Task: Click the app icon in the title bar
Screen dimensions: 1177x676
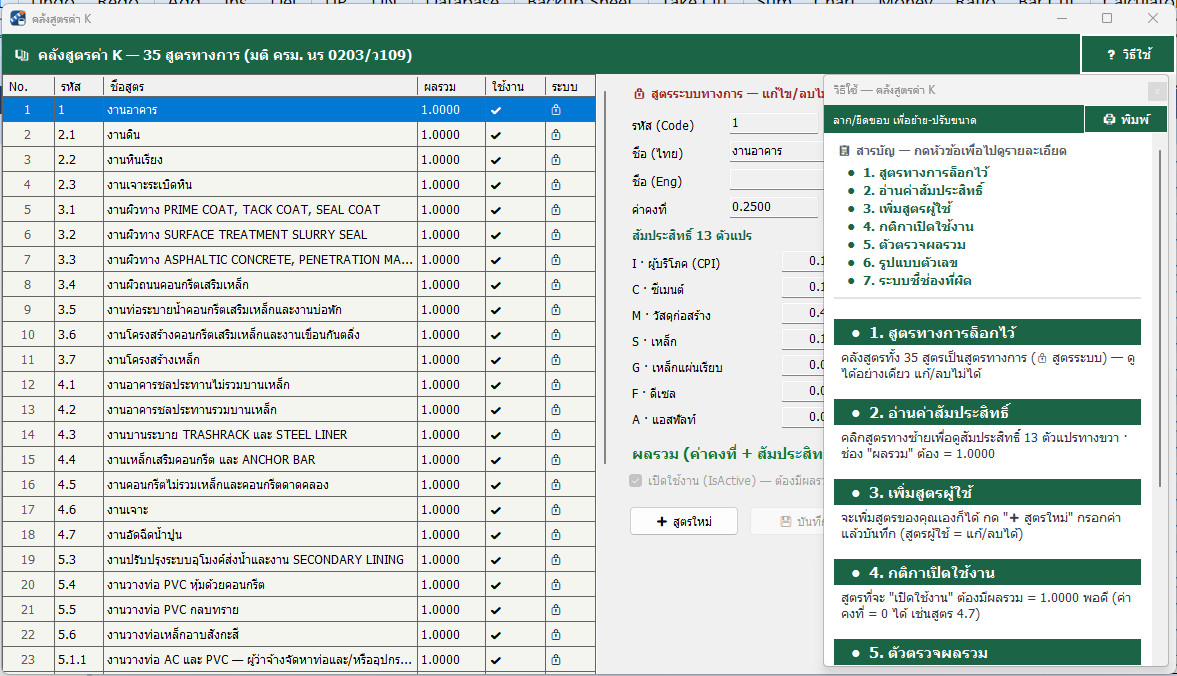Action: coord(18,18)
